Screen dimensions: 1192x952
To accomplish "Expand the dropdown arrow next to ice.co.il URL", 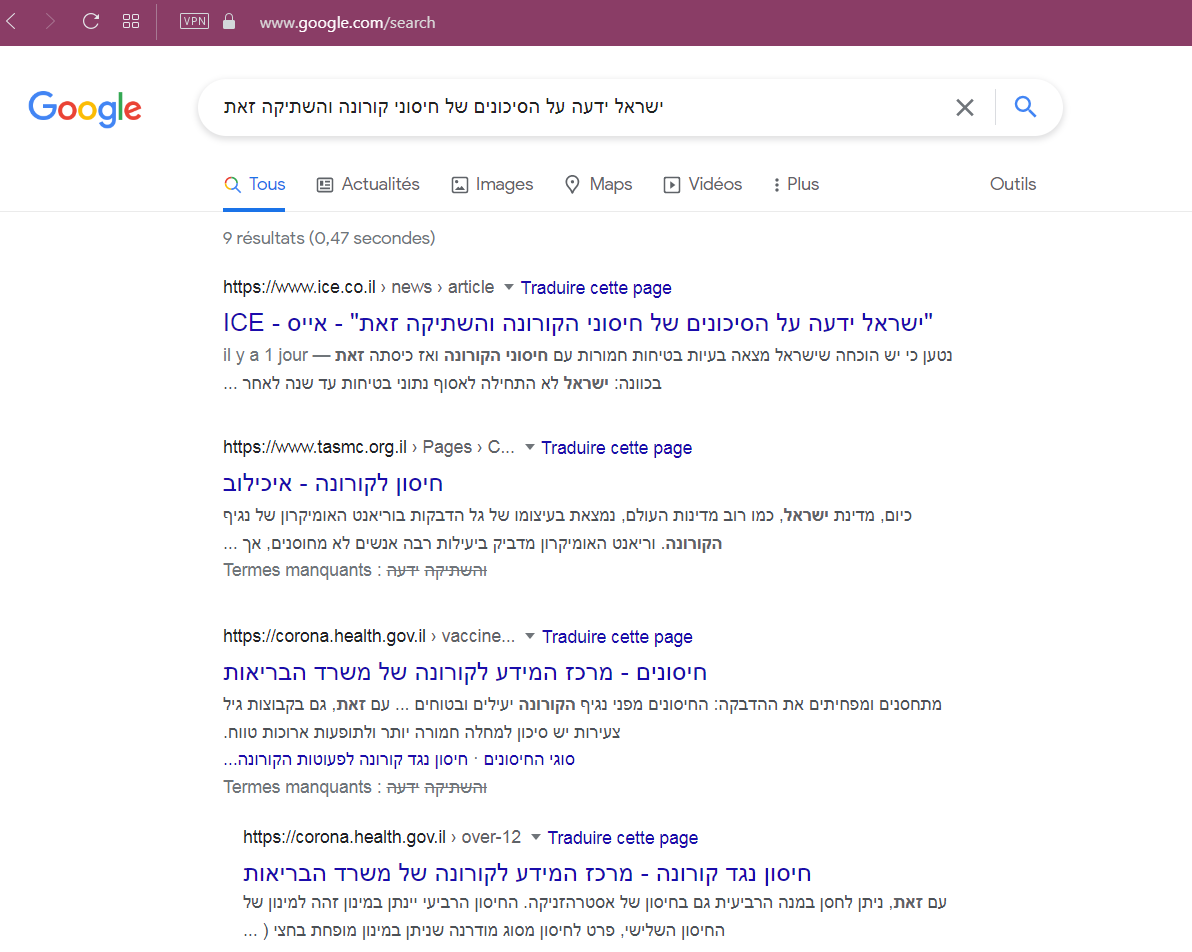I will 509,287.
